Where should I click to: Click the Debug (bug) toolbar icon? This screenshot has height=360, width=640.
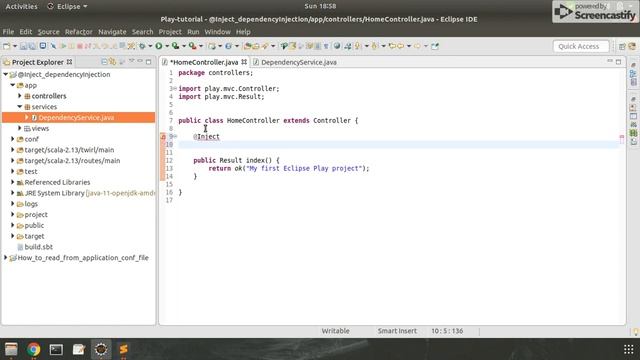pyautogui.click(x=142, y=46)
